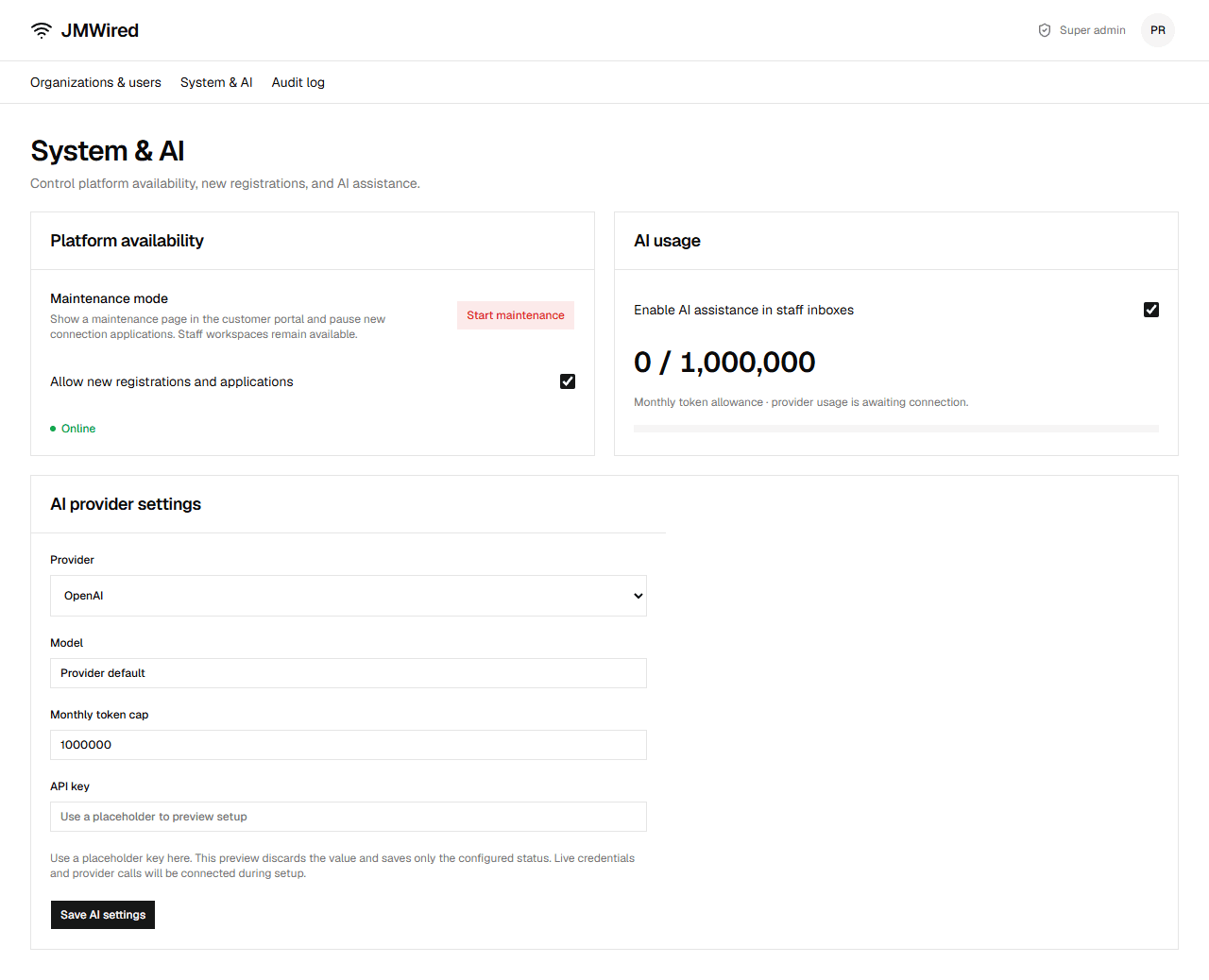Go to Organizations & users tab

coord(95,82)
